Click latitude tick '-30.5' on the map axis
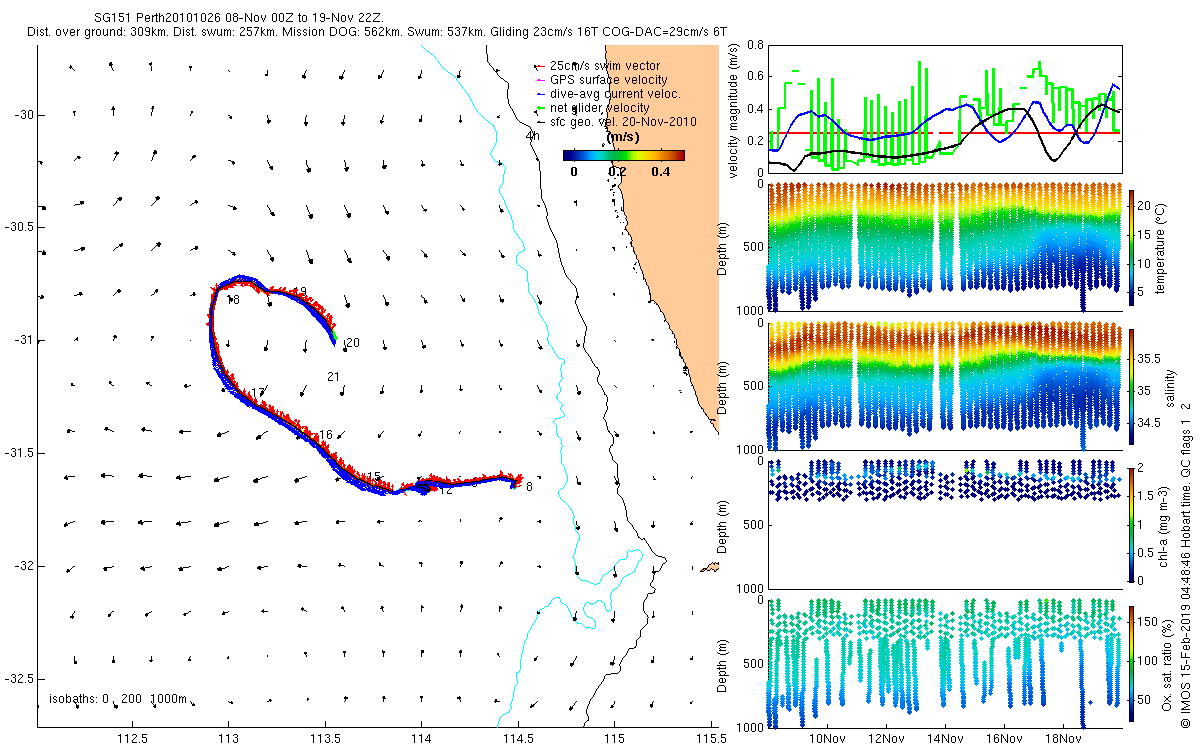1200x750 pixels. (19, 228)
